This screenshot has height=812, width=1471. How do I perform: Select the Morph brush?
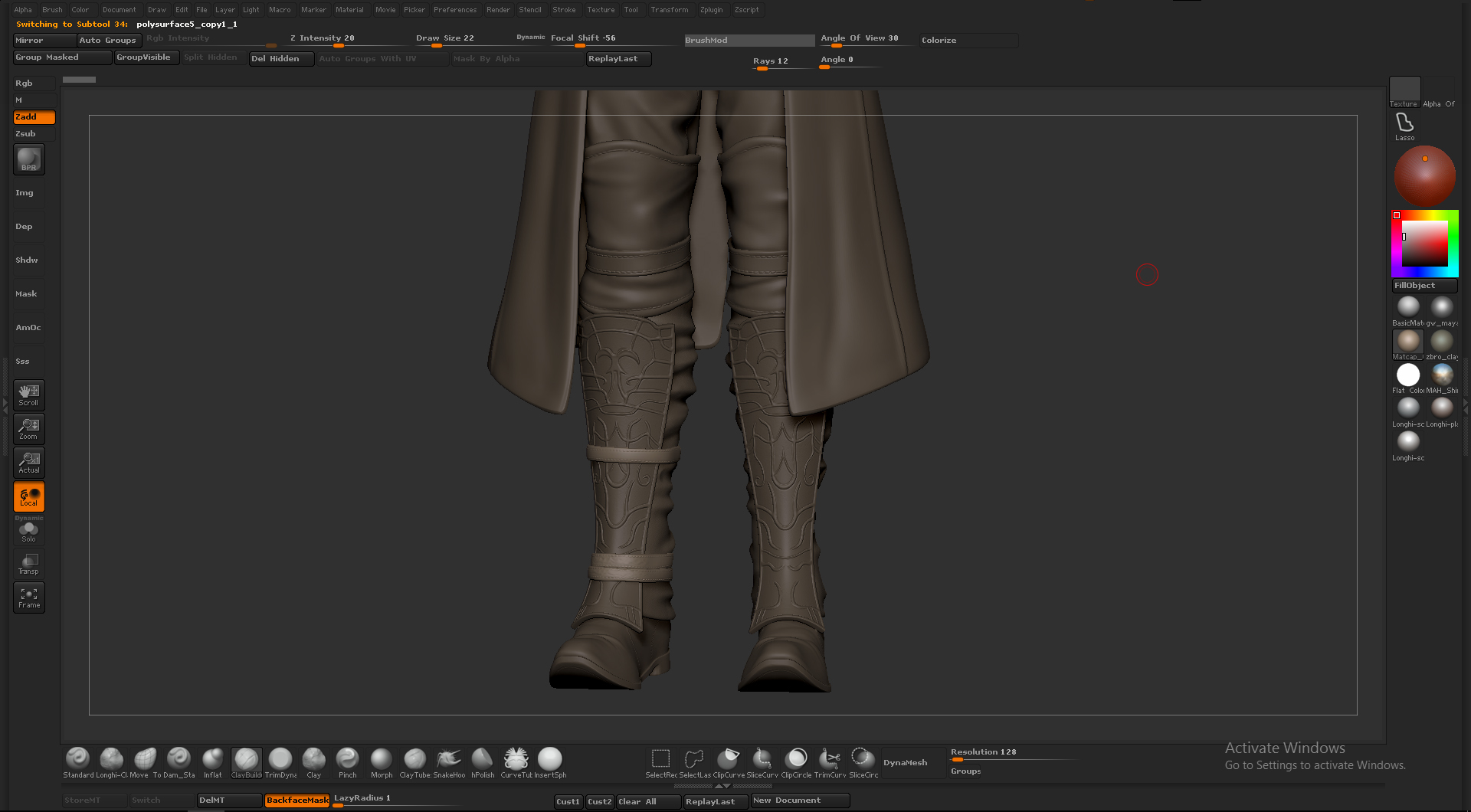pos(381,762)
